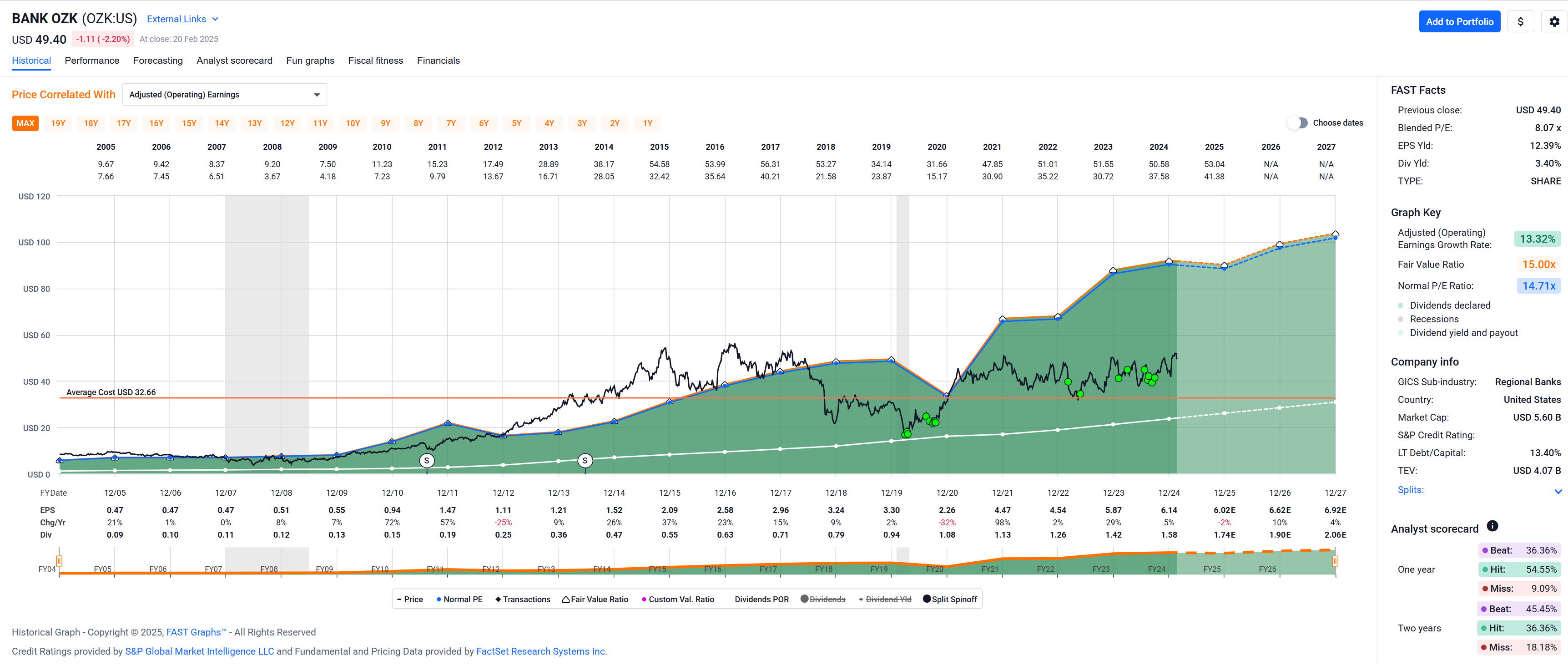Image resolution: width=1568 pixels, height=666 pixels.
Task: Open the FAST Graphs copyright link
Action: pyautogui.click(x=196, y=632)
